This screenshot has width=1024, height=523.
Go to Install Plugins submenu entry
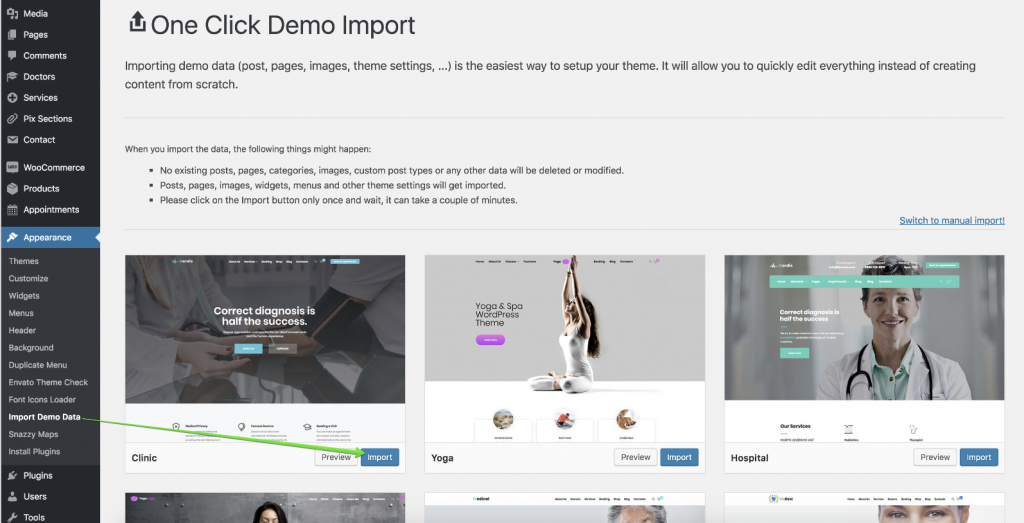pos(34,451)
